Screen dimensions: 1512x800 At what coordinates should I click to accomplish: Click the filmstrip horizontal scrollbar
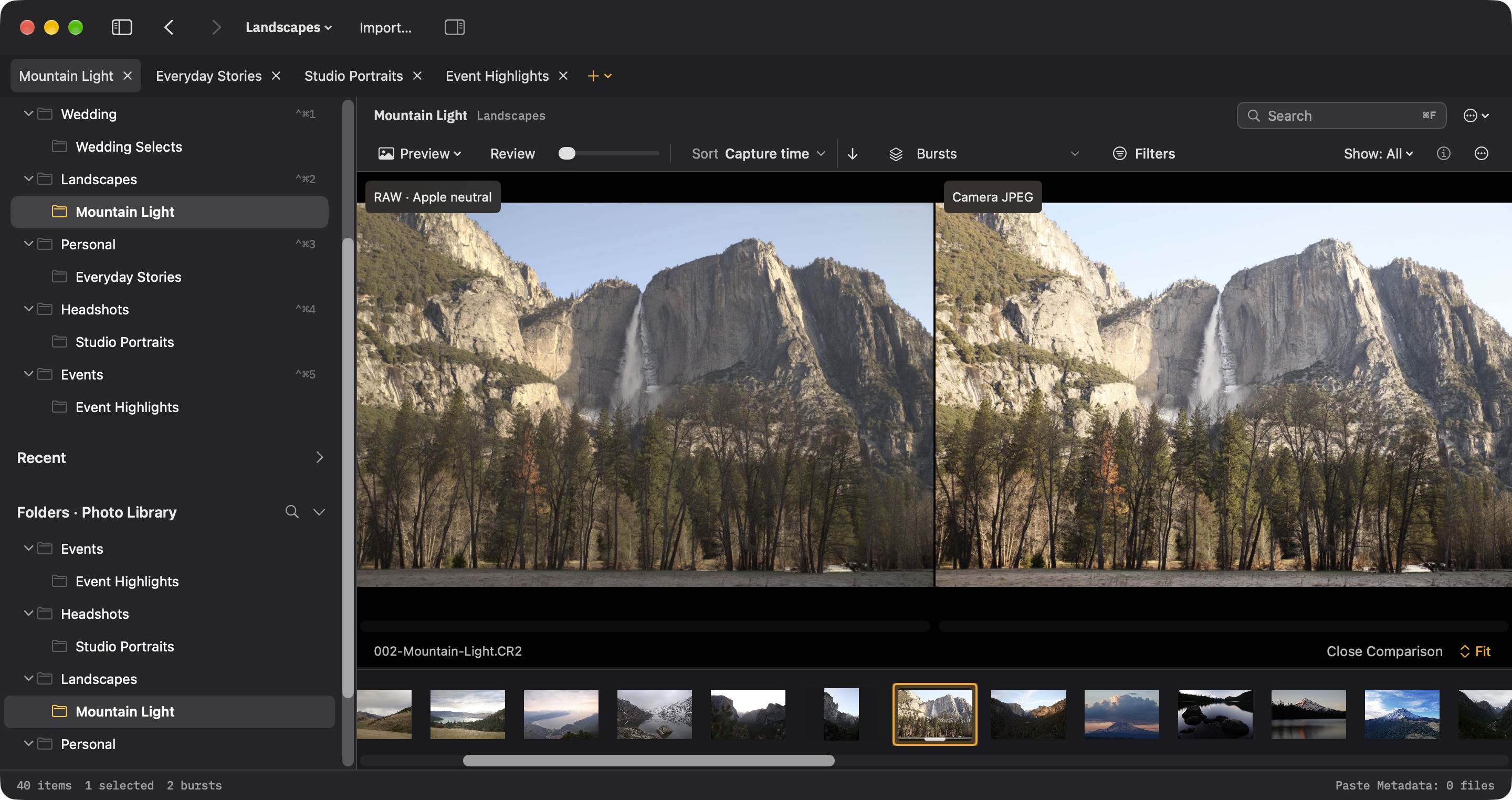coord(648,761)
